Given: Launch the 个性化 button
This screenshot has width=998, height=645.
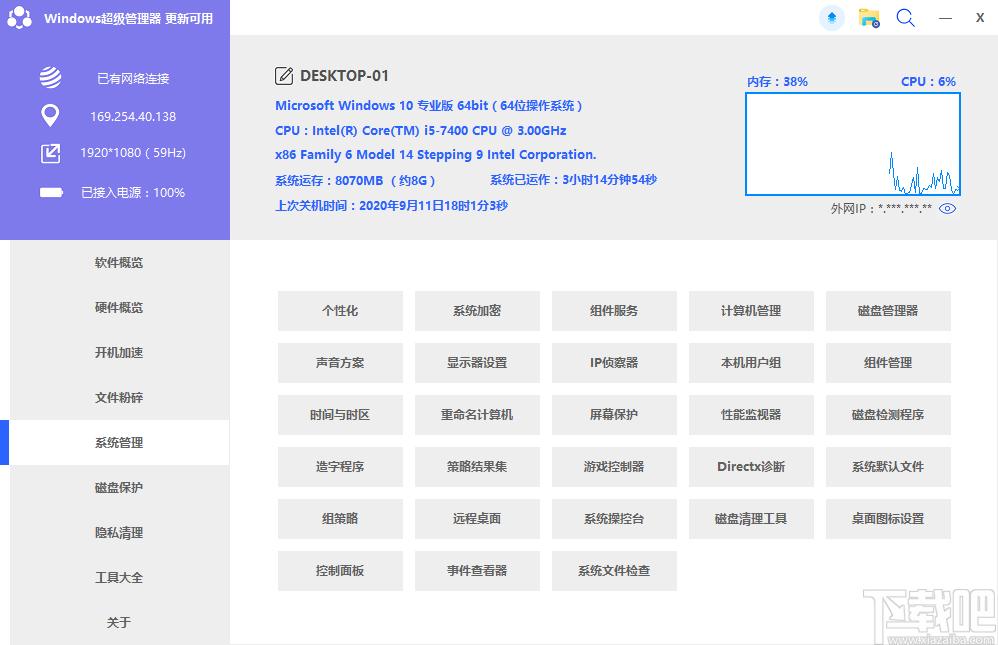Looking at the screenshot, I should click(x=340, y=311).
